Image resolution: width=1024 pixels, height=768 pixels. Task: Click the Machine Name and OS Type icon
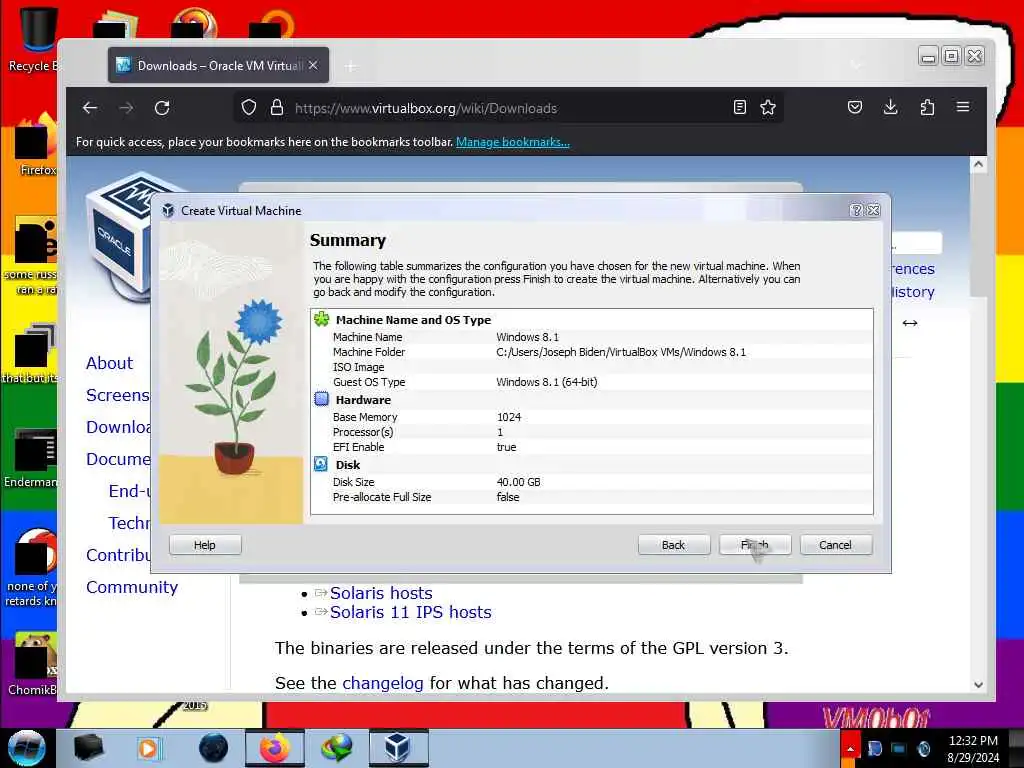[321, 319]
